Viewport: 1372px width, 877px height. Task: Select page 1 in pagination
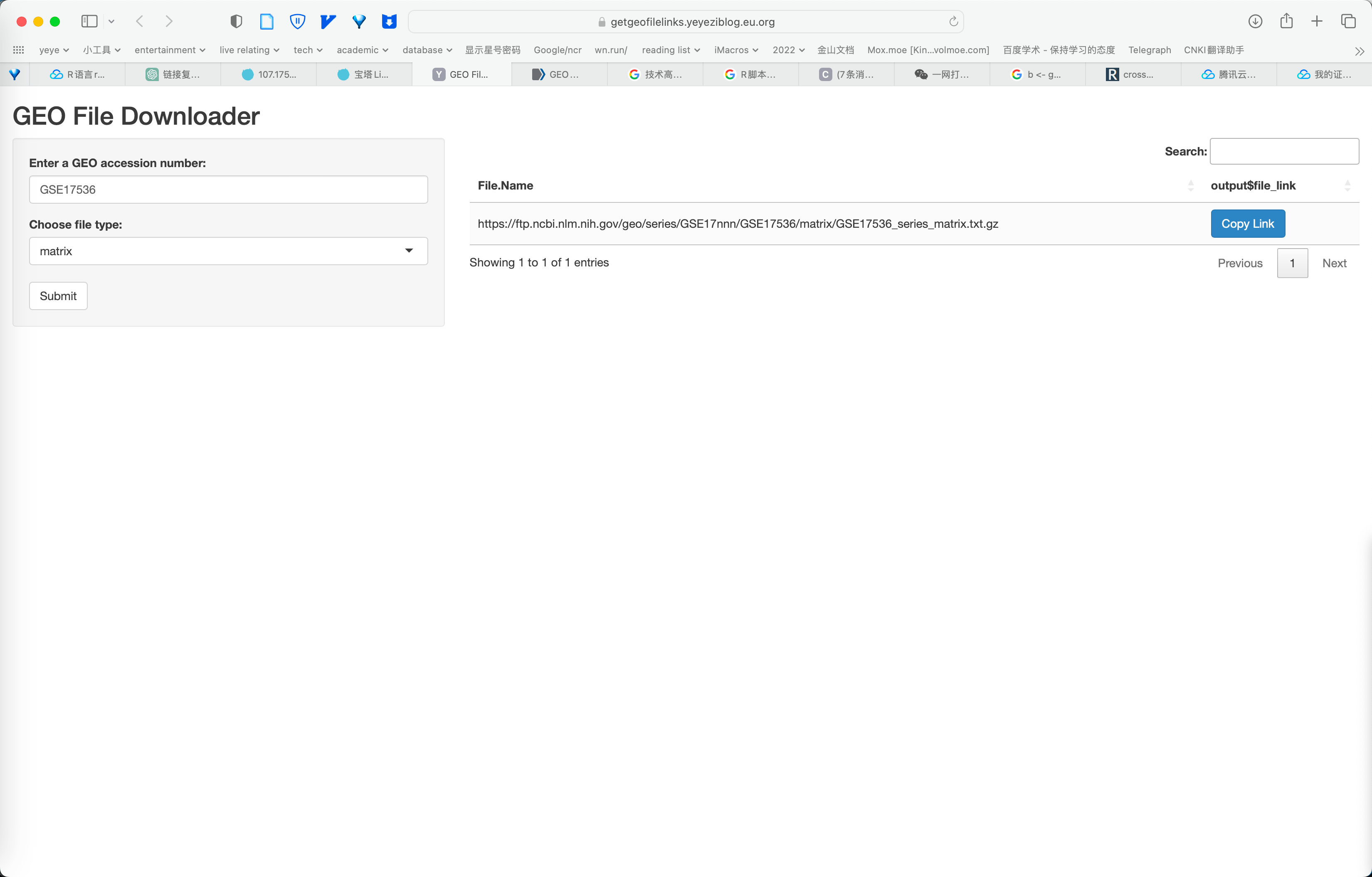click(x=1292, y=263)
